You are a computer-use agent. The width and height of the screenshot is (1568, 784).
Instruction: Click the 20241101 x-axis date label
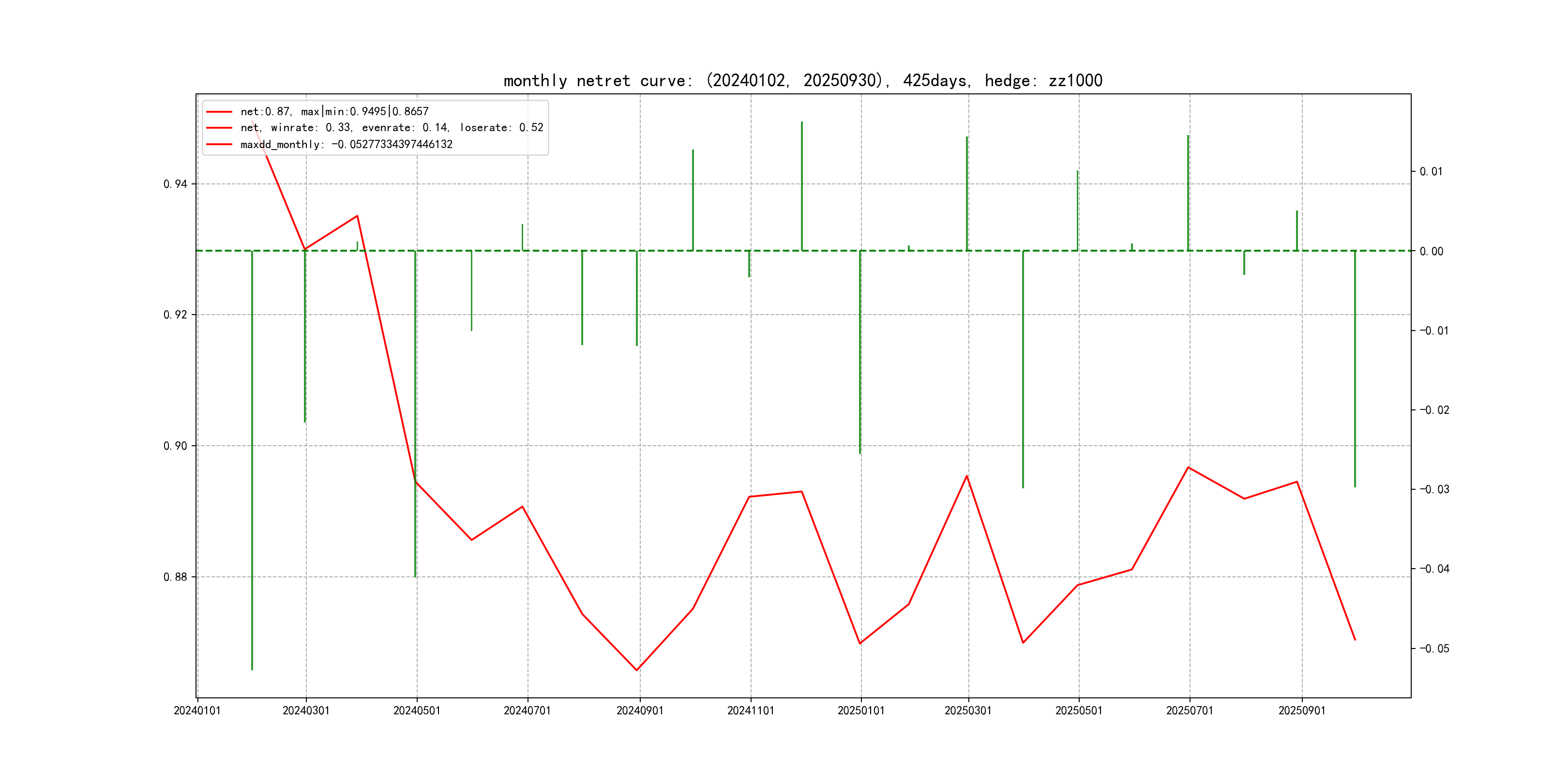point(751,710)
